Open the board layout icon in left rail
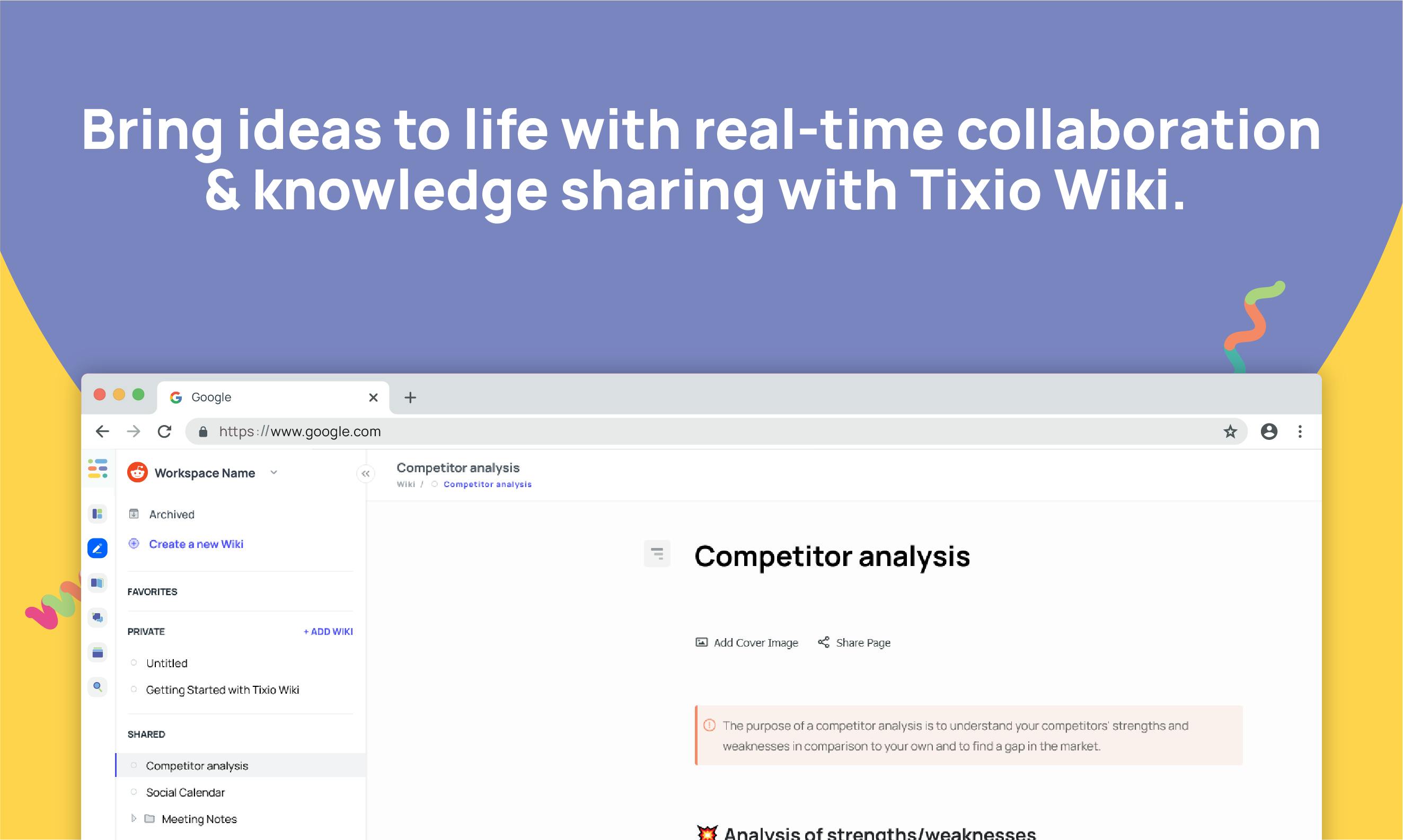Screen dimensions: 1403x840 point(98,514)
